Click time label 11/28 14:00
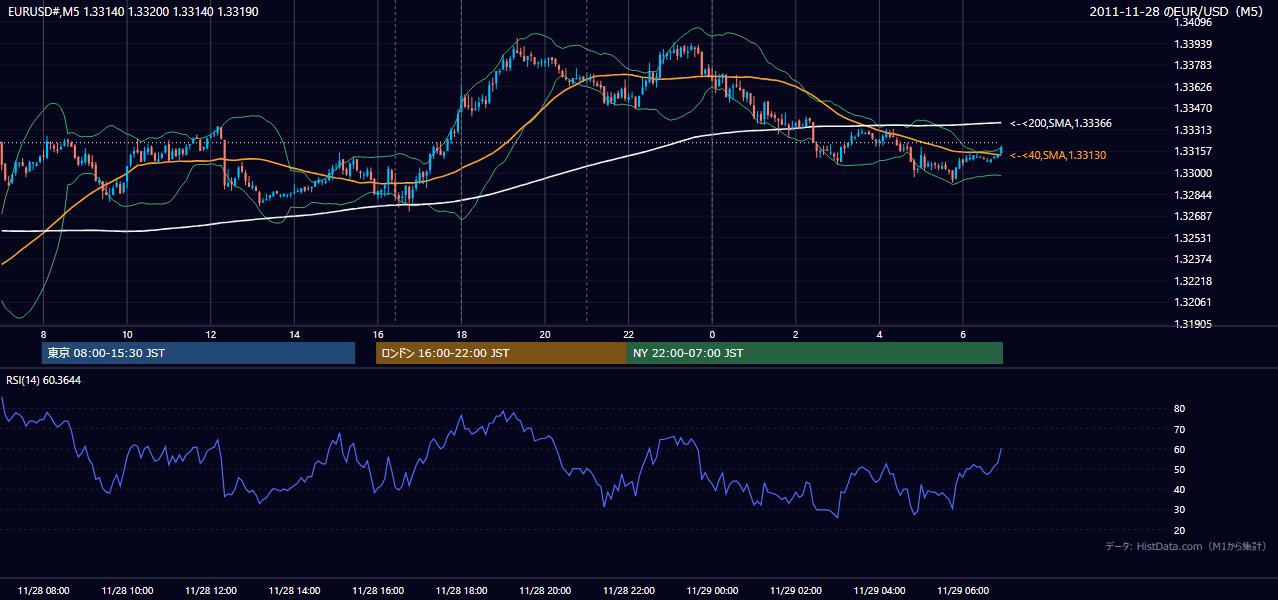The height and width of the screenshot is (600, 1278). coord(294,591)
